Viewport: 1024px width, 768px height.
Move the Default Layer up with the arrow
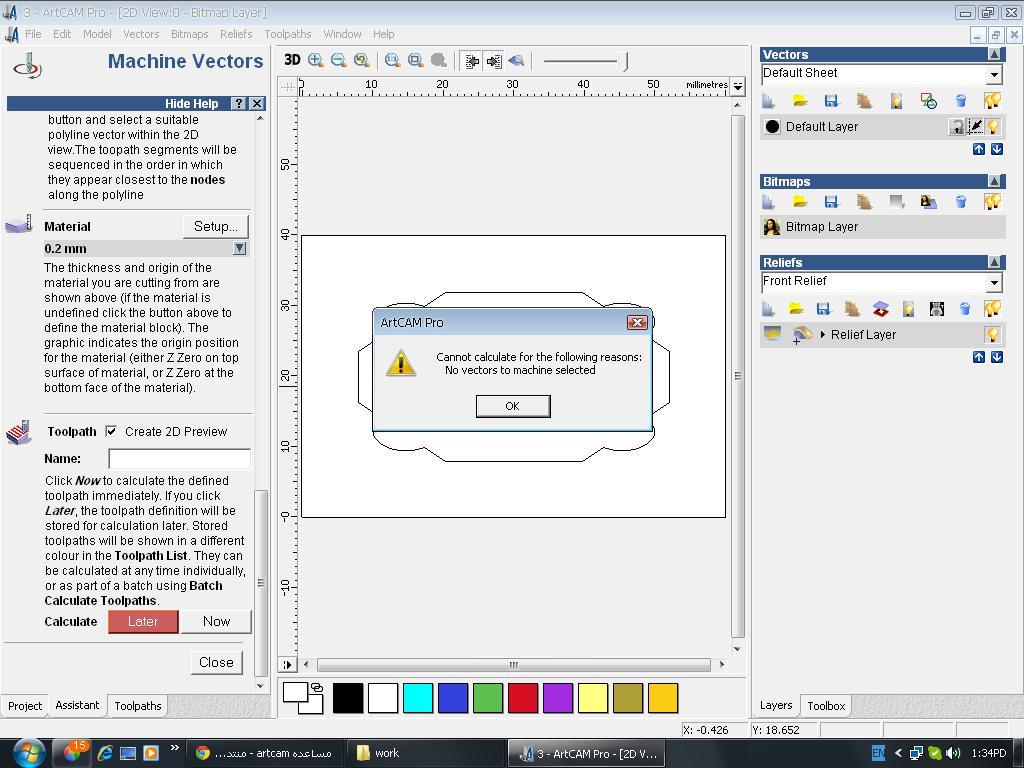978,149
